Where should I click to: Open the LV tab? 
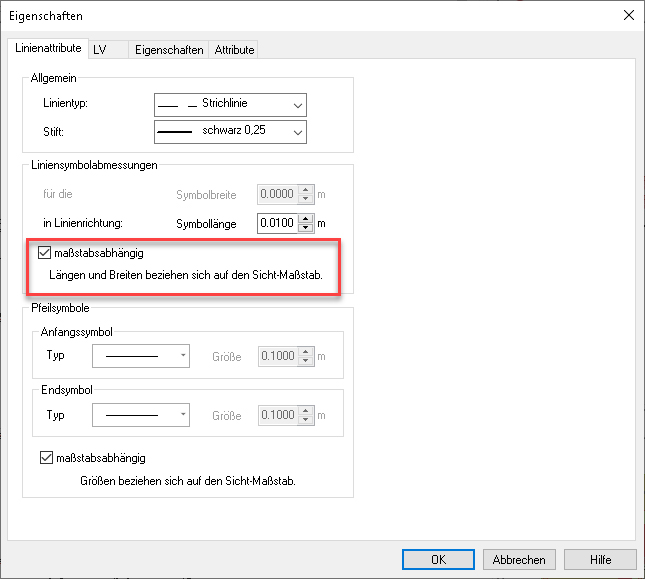(x=108, y=50)
